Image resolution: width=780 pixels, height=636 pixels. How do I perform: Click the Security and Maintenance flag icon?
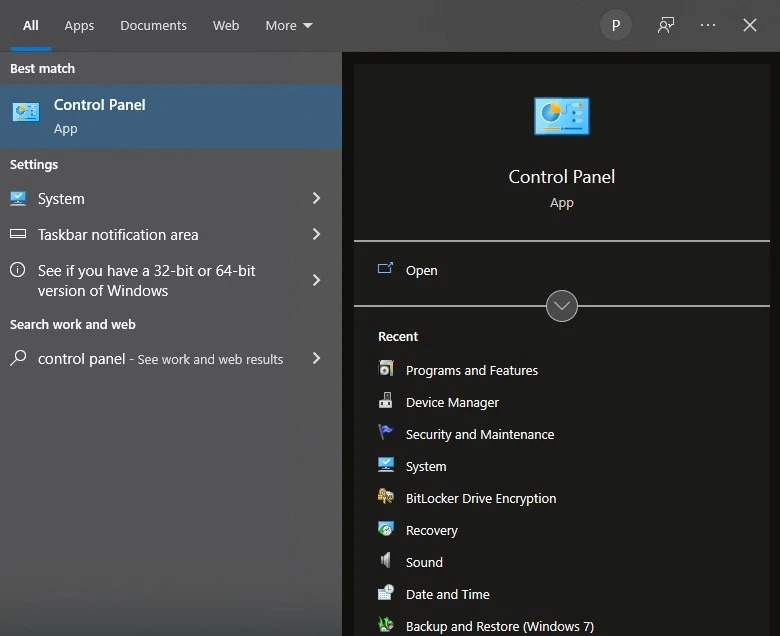[386, 434]
